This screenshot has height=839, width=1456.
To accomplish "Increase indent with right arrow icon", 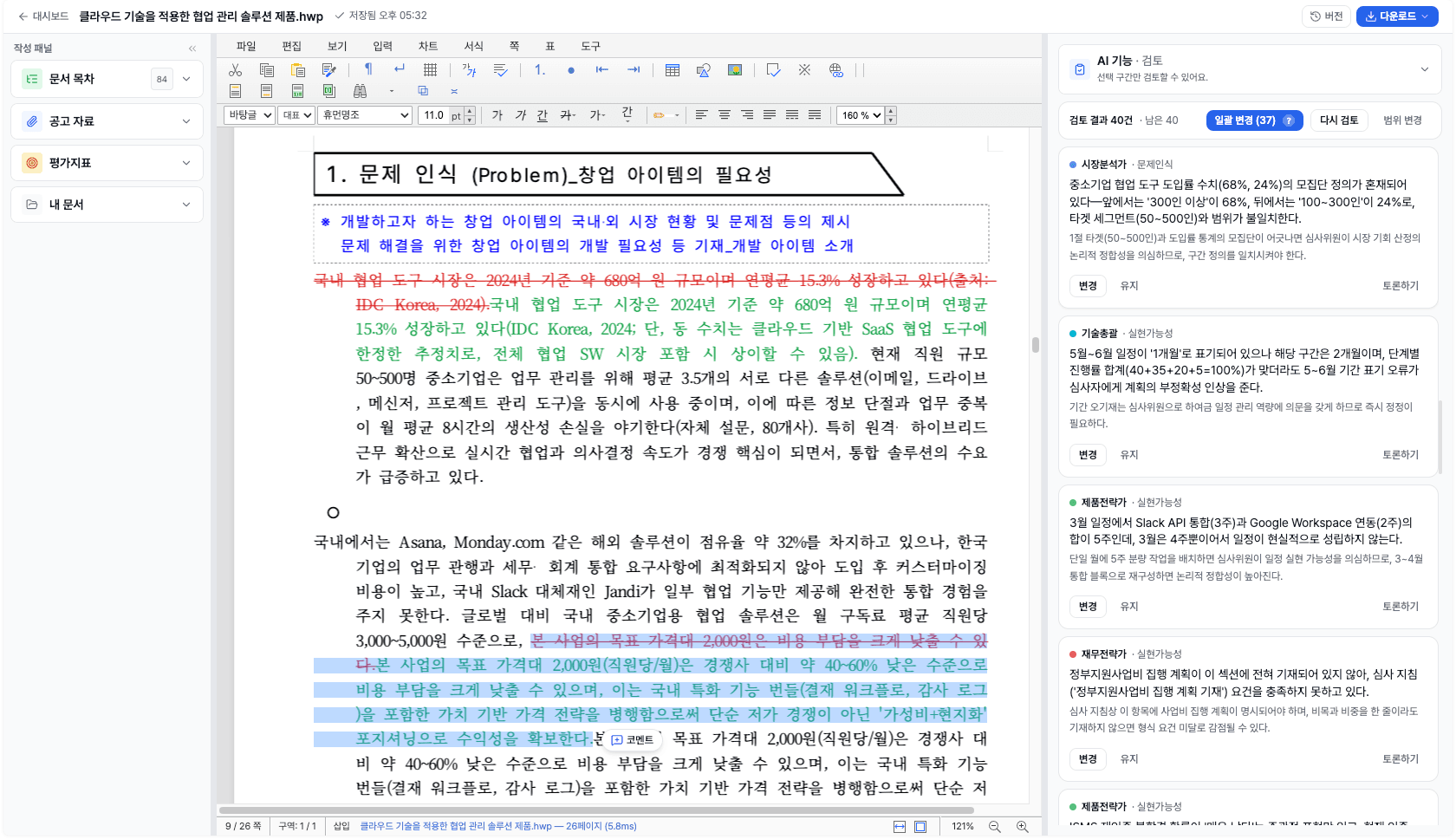I will (634, 69).
